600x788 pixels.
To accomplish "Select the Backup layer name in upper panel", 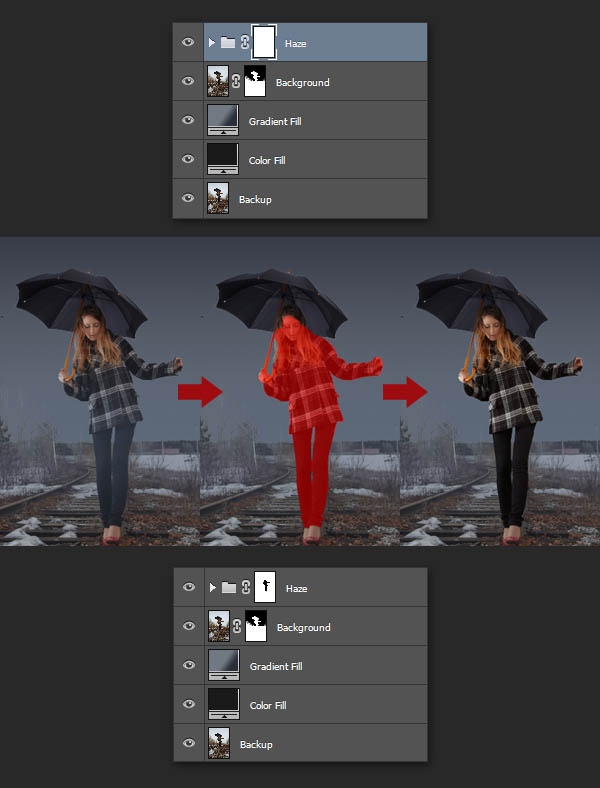I will pos(255,200).
